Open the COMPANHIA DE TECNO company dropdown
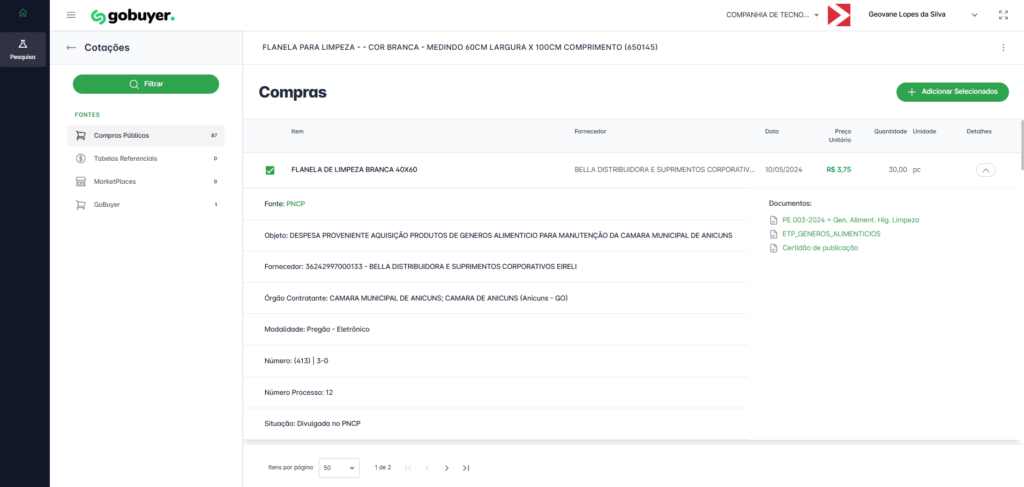 [772, 15]
